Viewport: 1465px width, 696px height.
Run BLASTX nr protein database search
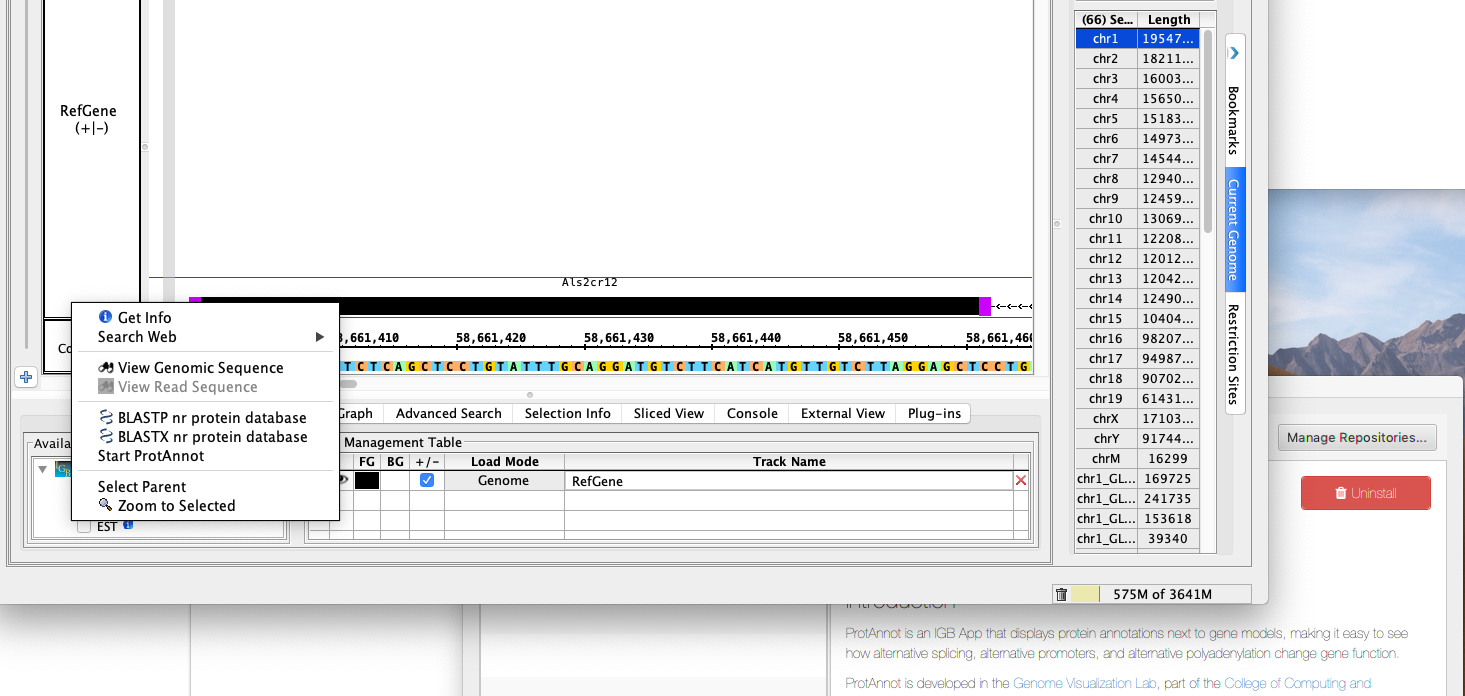pos(211,437)
